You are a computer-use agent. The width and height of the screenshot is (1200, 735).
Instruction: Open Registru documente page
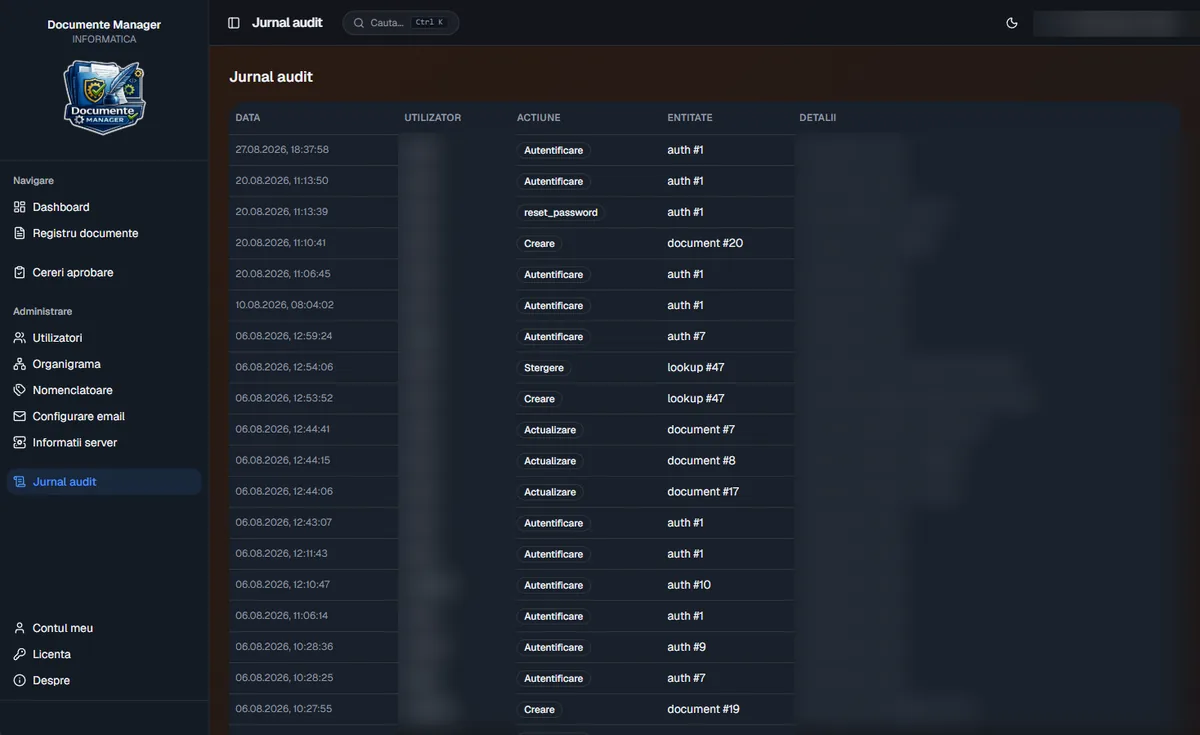tap(104, 233)
